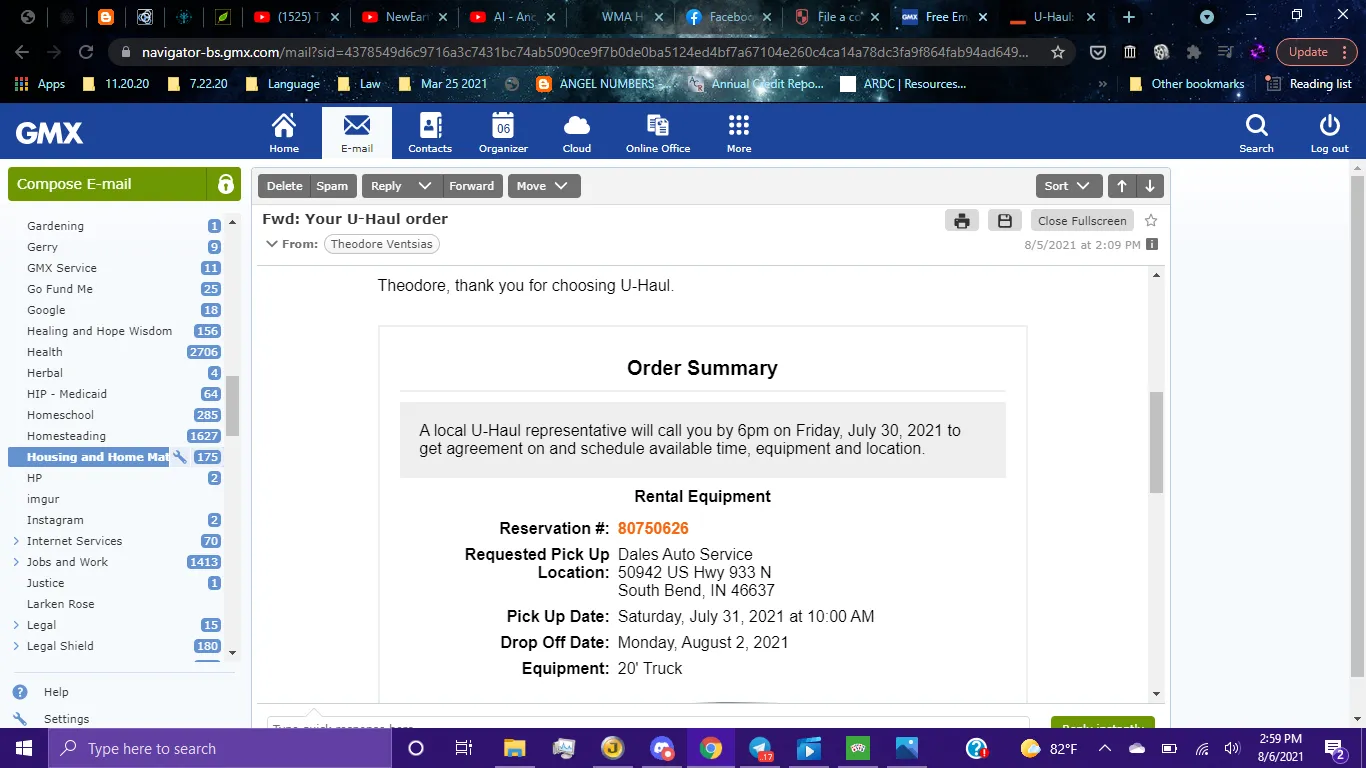The height and width of the screenshot is (768, 1366).
Task: Click the Windows taskbar search box
Action: click(220, 748)
